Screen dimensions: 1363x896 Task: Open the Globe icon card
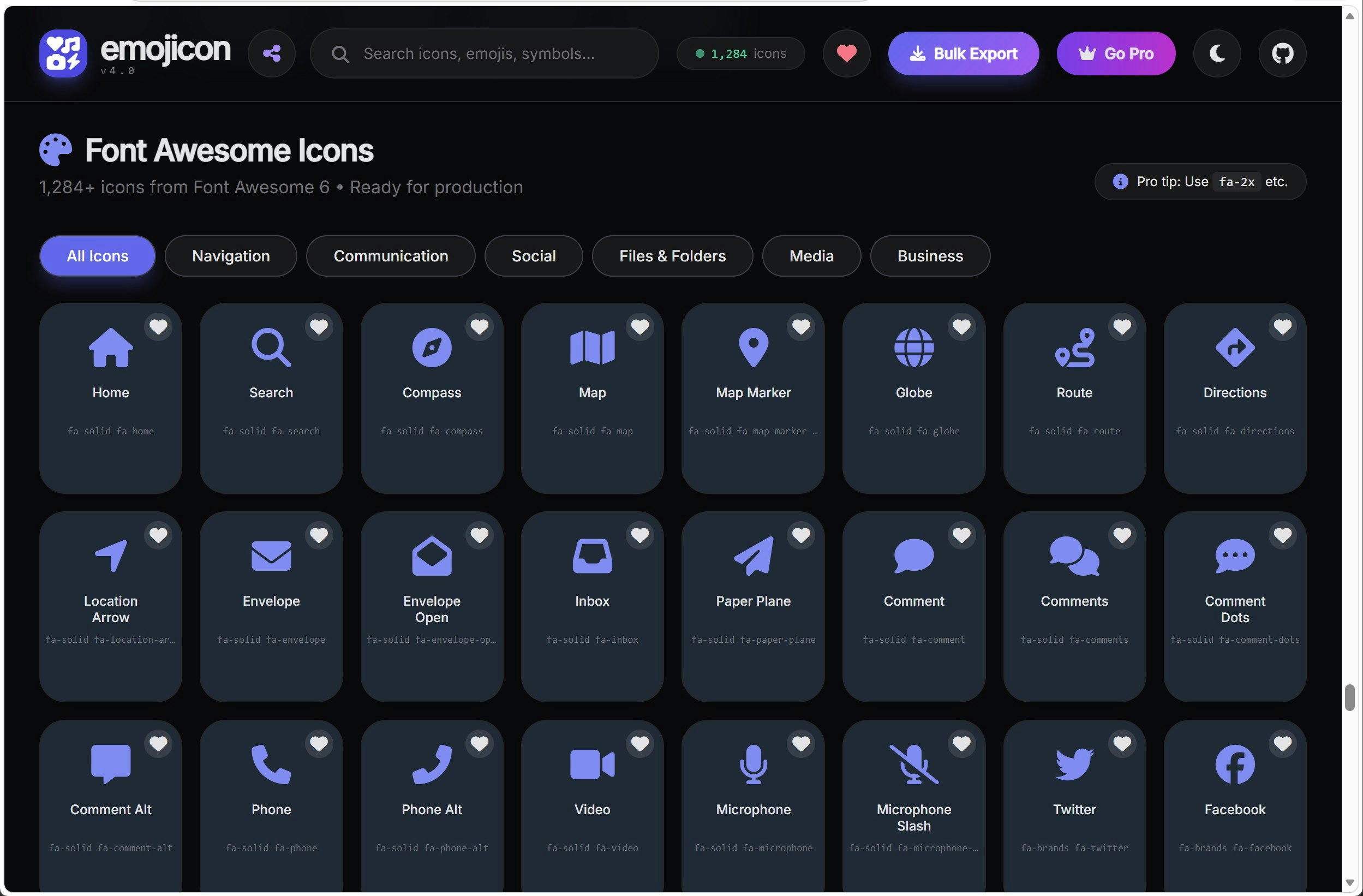pyautogui.click(x=914, y=398)
